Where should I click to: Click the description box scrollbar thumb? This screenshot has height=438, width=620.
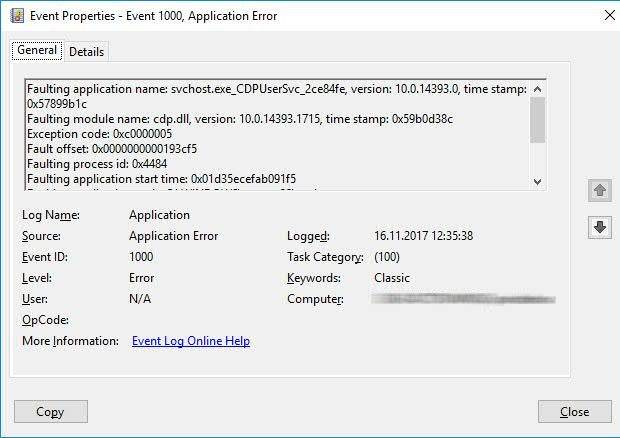537,120
